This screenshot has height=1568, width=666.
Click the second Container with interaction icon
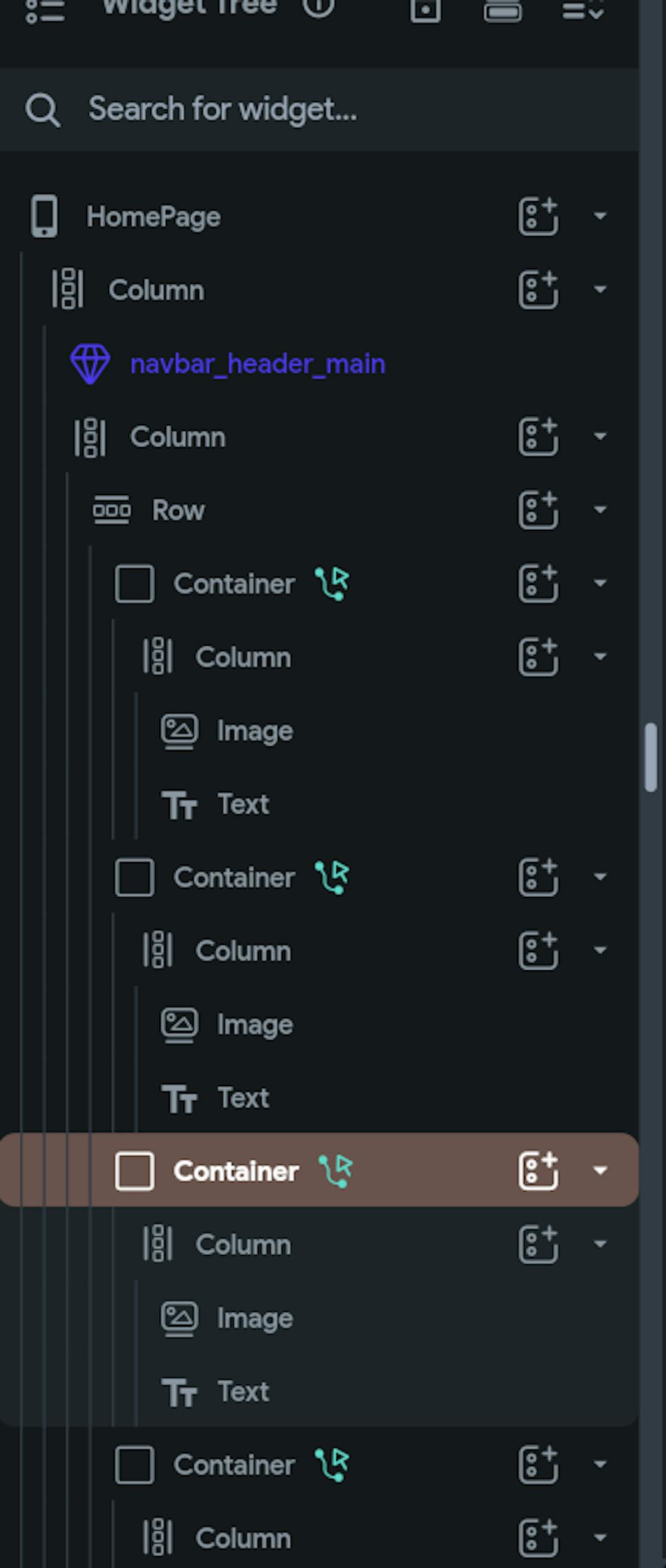235,877
